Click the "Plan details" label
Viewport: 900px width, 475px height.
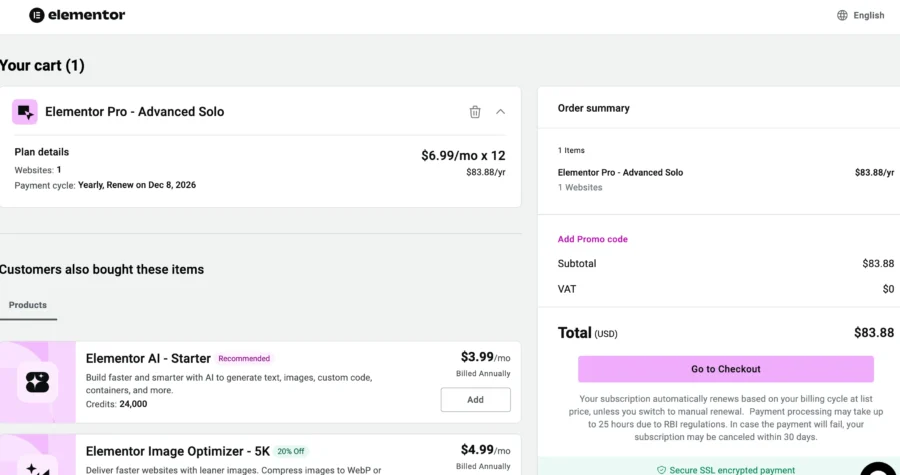pyautogui.click(x=42, y=152)
